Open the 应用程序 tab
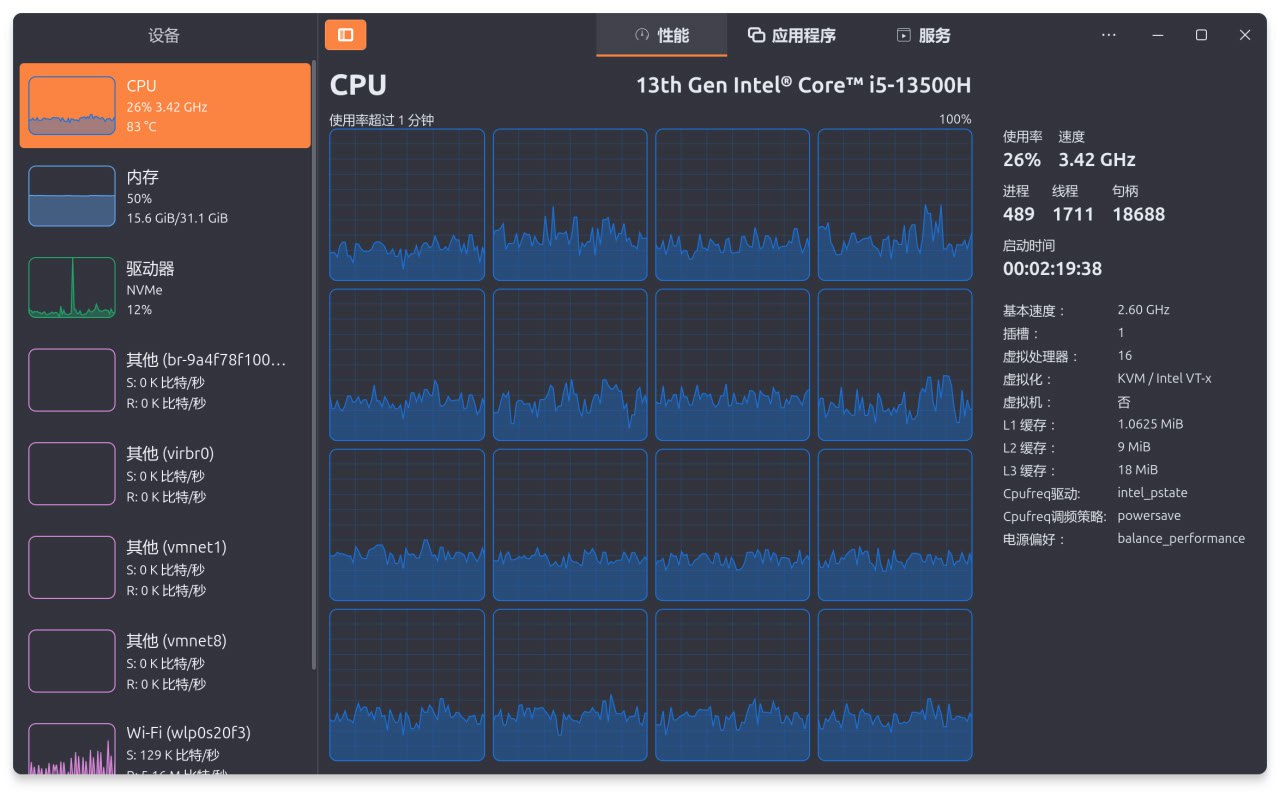1280x795 pixels. [792, 36]
